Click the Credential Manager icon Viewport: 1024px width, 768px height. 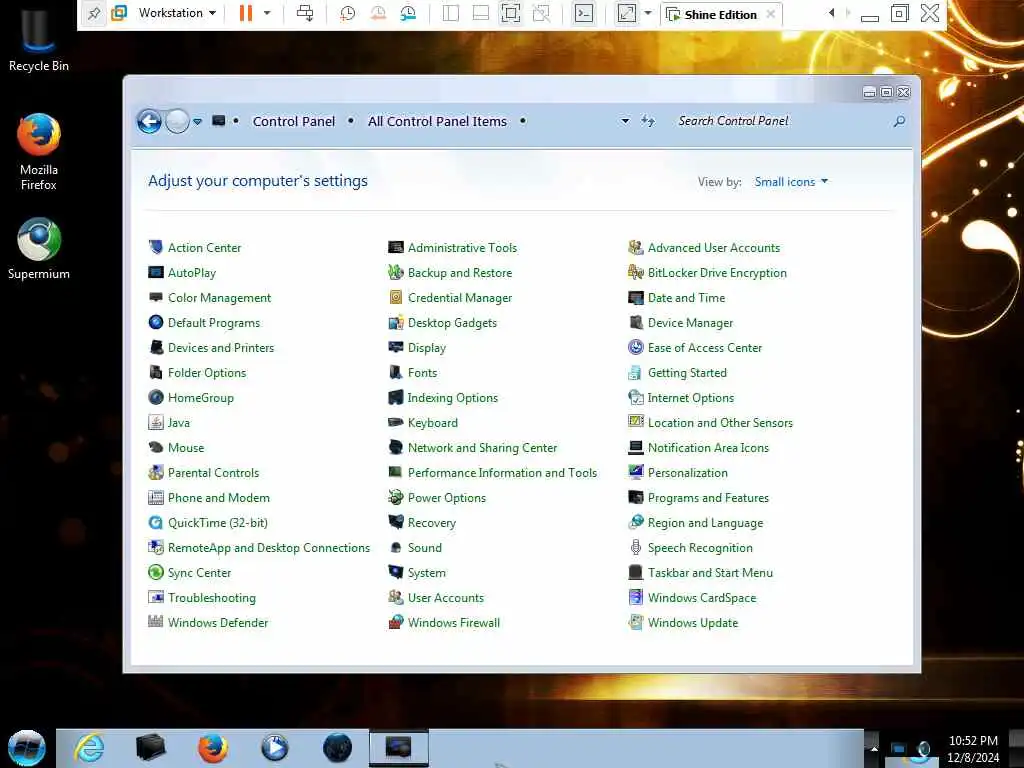[x=396, y=298]
